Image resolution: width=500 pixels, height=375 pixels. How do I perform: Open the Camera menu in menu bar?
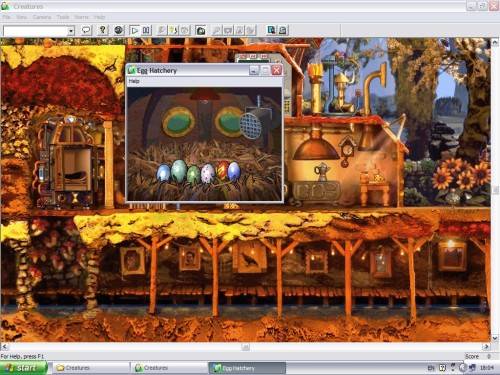pyautogui.click(x=42, y=17)
